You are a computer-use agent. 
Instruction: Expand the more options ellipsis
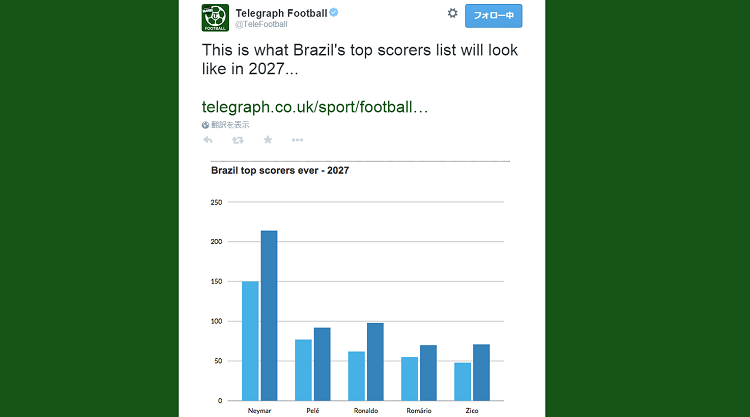pyautogui.click(x=298, y=140)
